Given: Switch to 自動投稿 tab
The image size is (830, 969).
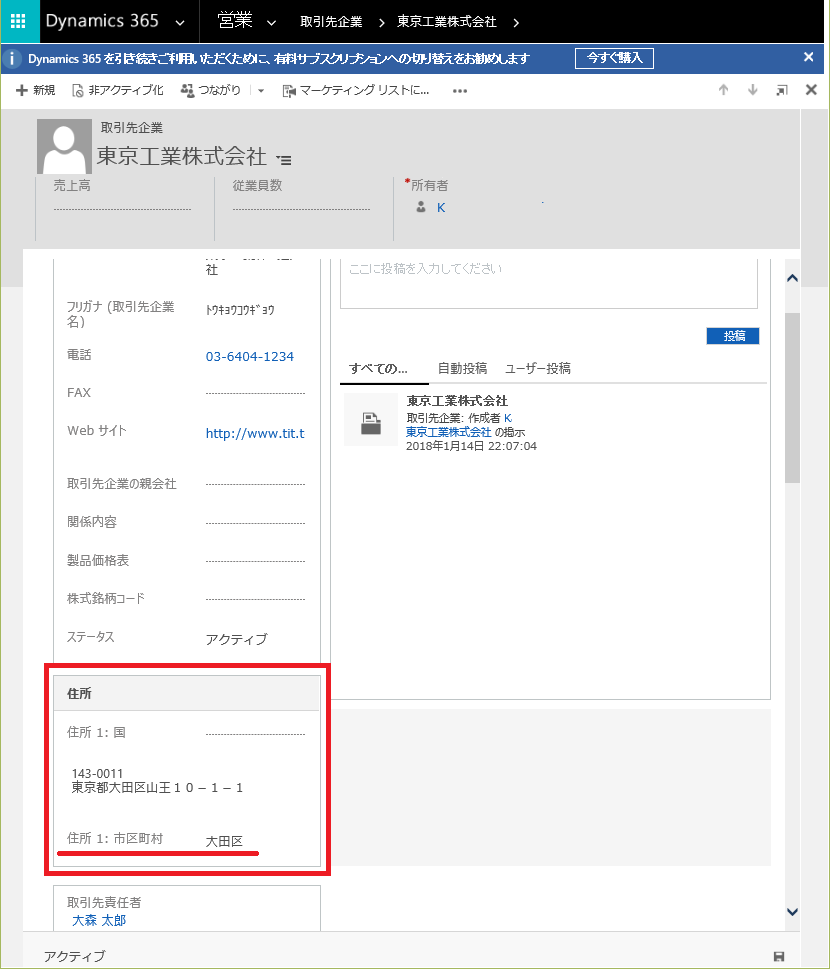Looking at the screenshot, I should [x=462, y=368].
